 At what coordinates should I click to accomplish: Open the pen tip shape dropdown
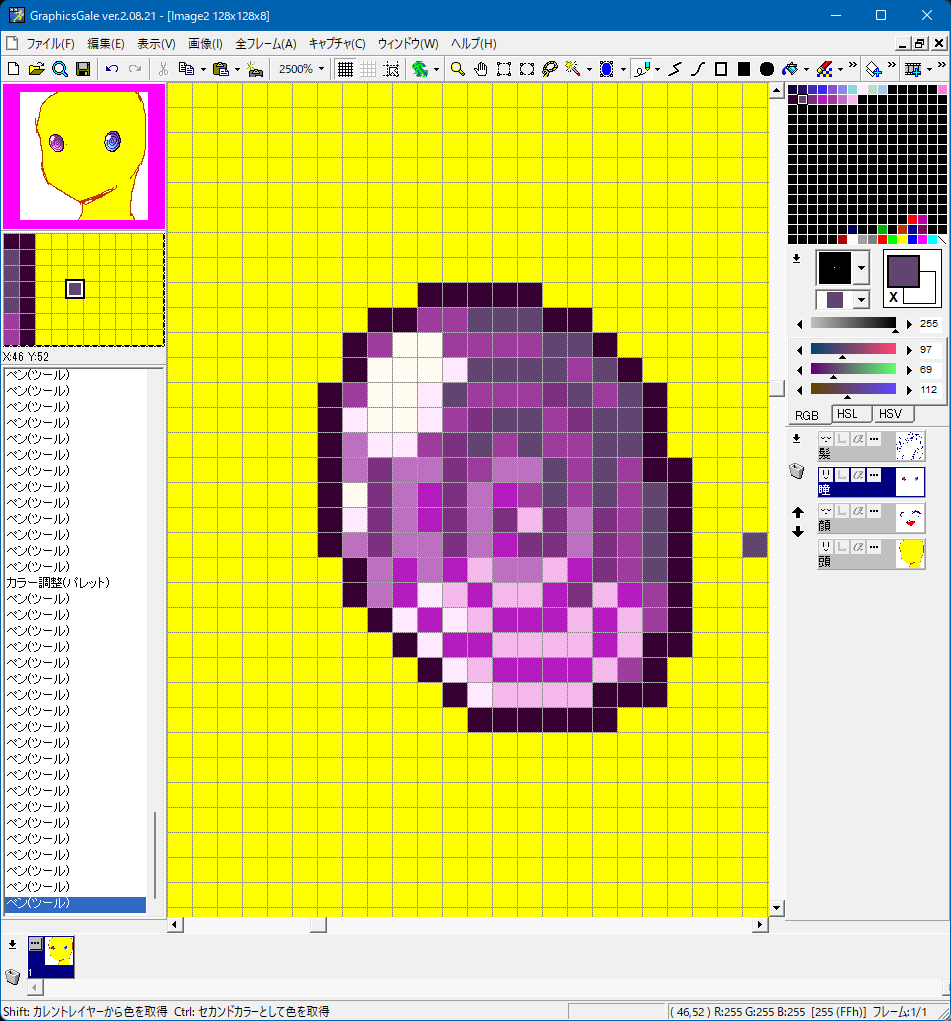[861, 268]
